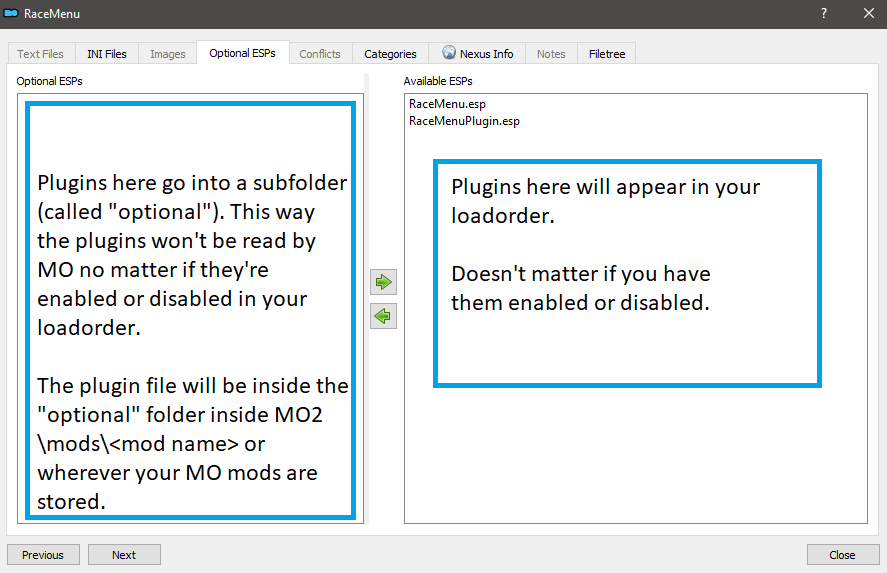Open the Conflicts tab
The height and width of the screenshot is (573, 887).
(x=320, y=54)
